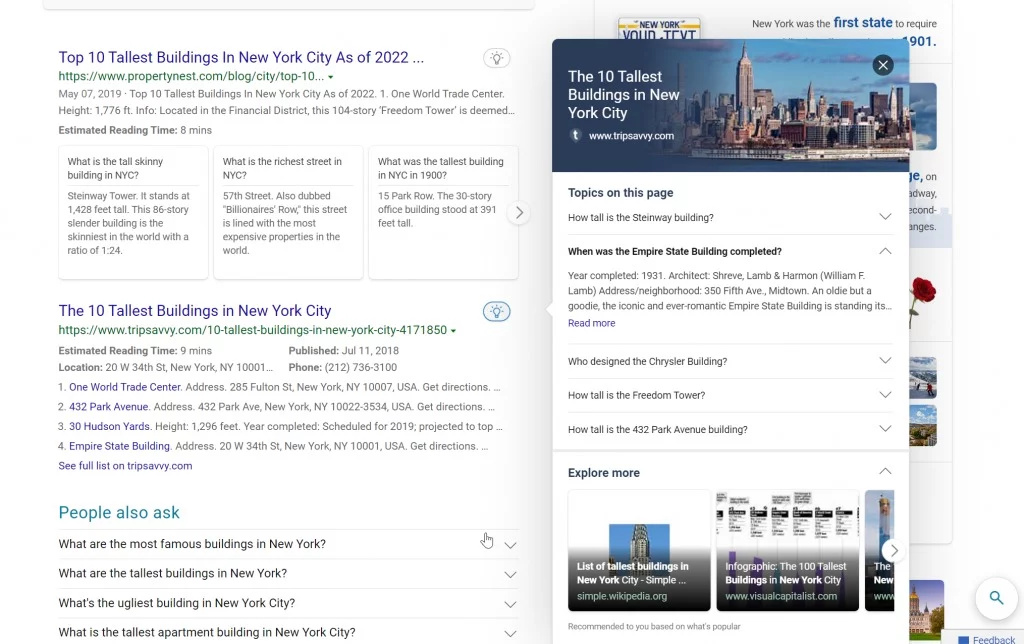Click the 'List of tallest buildings' Wikipedia thumbnail
Viewport: 1024px width, 644px height.
639,550
